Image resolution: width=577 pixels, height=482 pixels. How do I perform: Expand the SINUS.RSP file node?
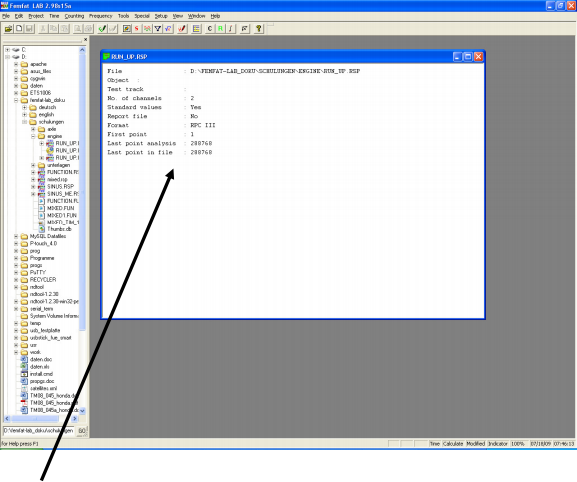33,187
